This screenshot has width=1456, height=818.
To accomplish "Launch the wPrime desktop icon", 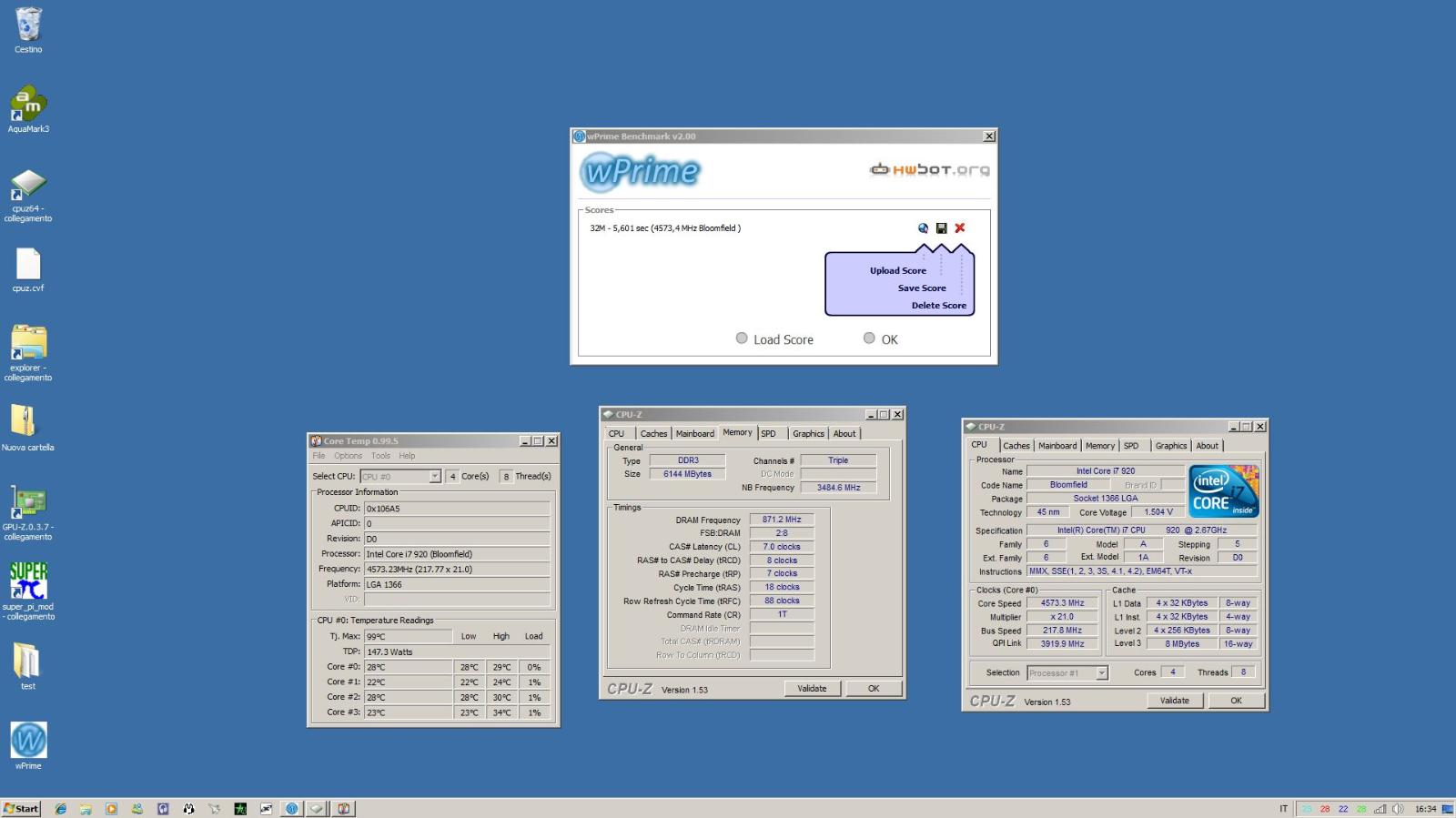I will point(28,745).
